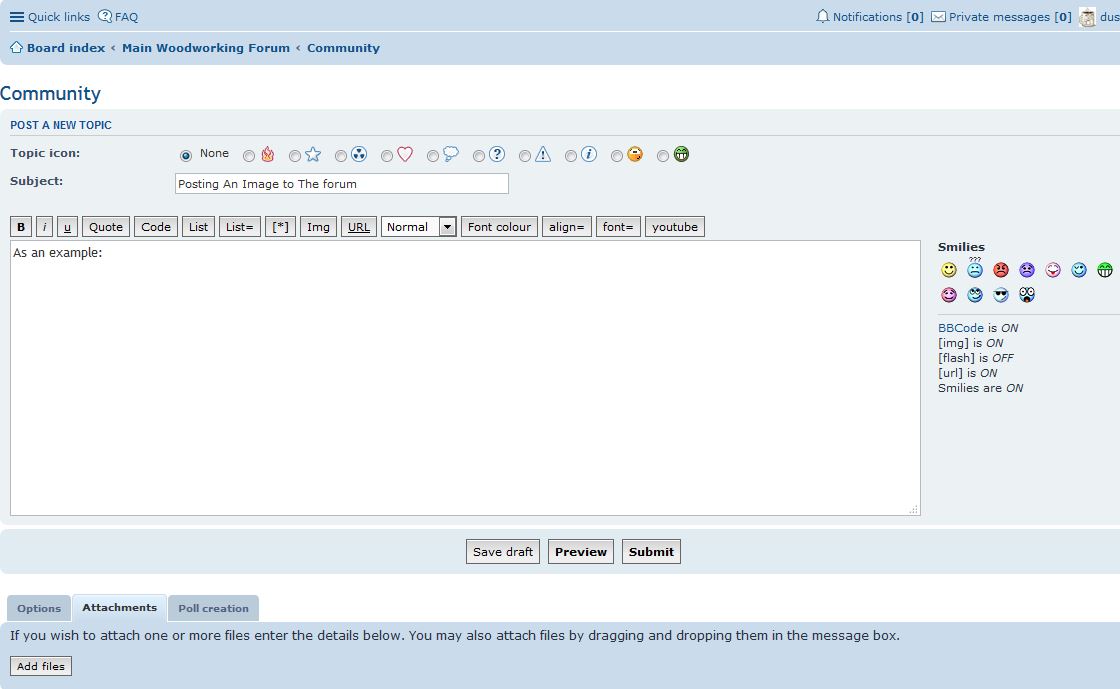
Task: Select the radio button beside the question mark icon
Action: pyautogui.click(x=479, y=156)
